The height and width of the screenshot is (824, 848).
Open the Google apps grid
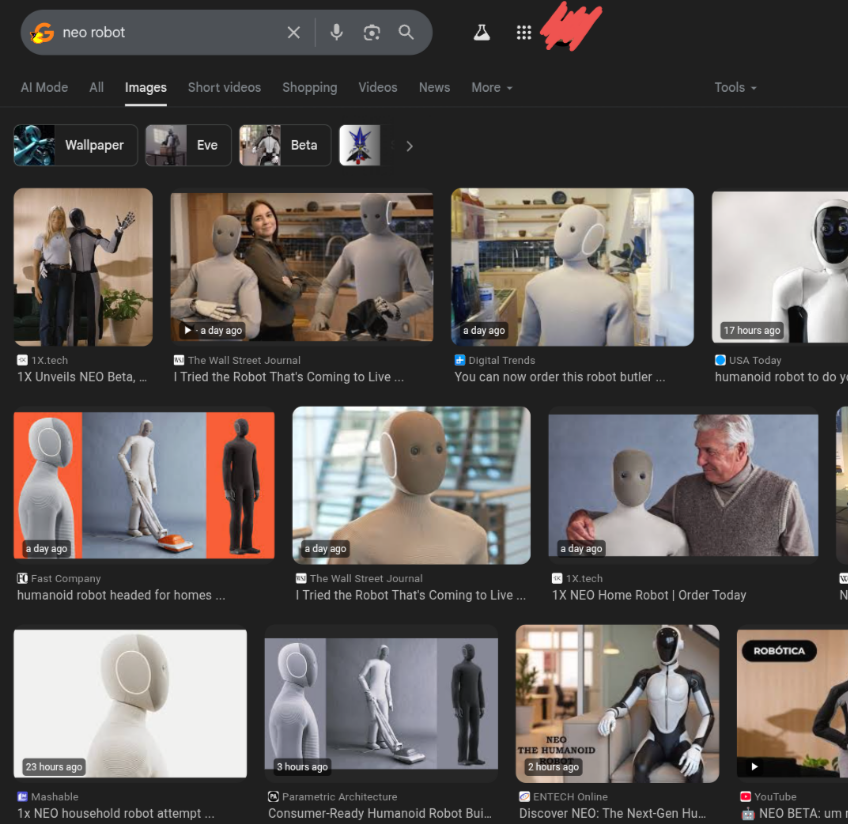(524, 32)
